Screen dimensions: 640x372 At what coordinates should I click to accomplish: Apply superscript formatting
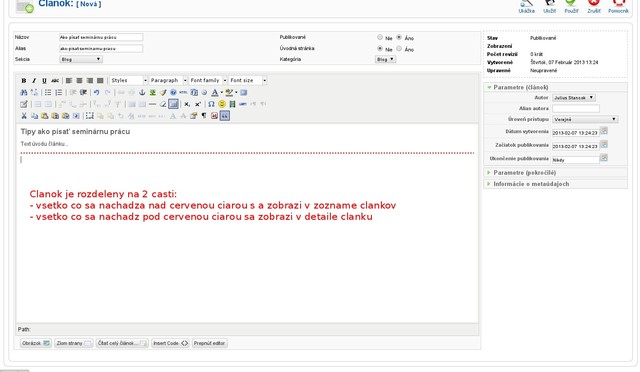click(x=198, y=104)
